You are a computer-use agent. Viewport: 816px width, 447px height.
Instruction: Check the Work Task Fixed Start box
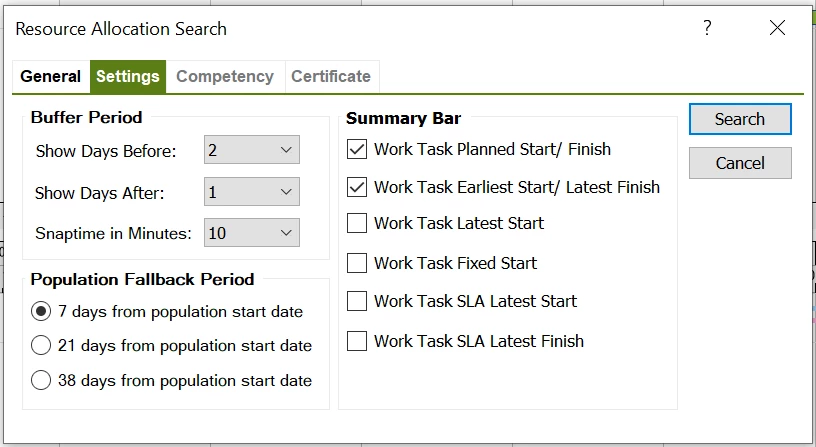point(357,263)
